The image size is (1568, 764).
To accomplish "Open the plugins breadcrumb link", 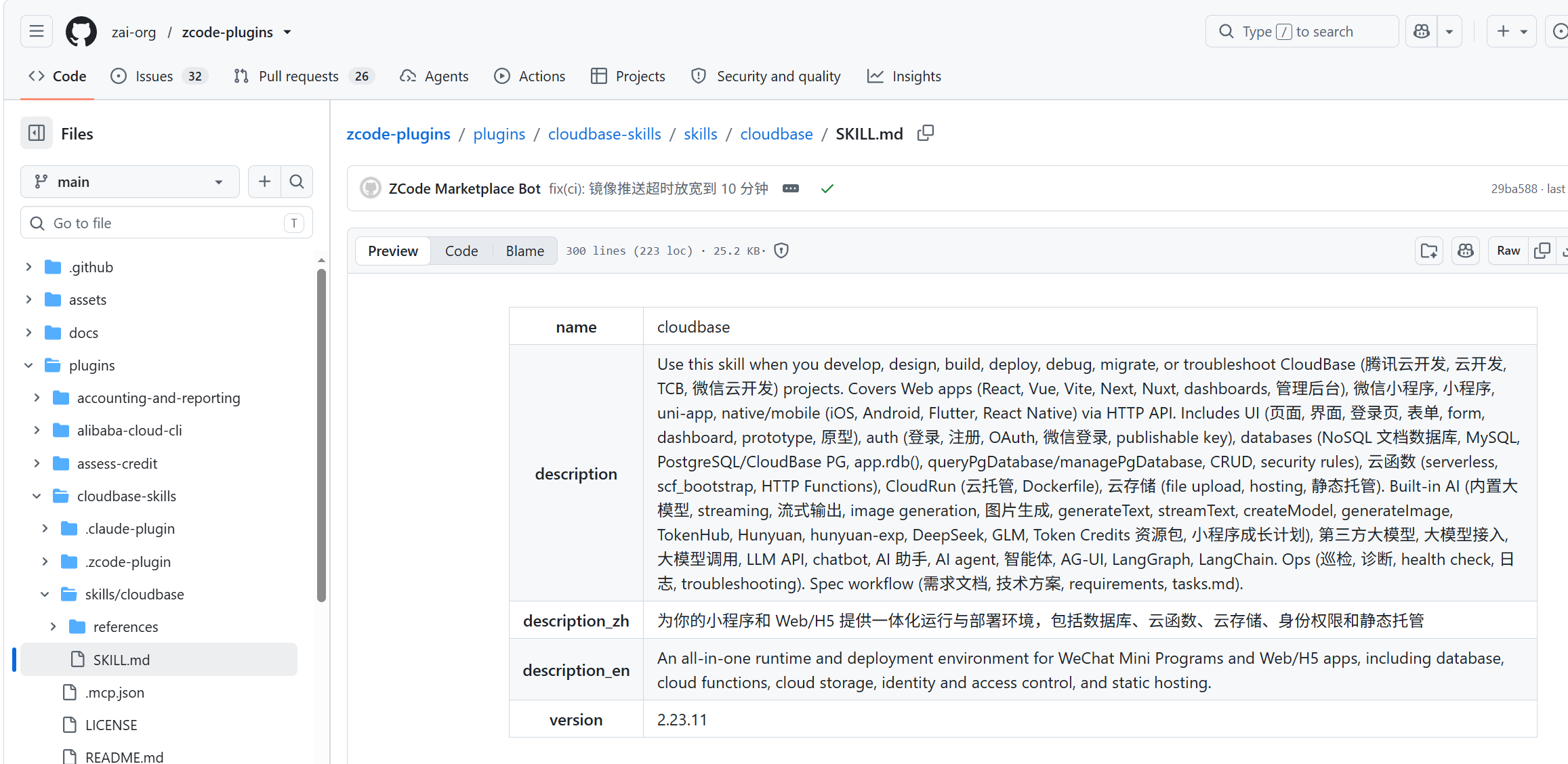I will [x=499, y=133].
